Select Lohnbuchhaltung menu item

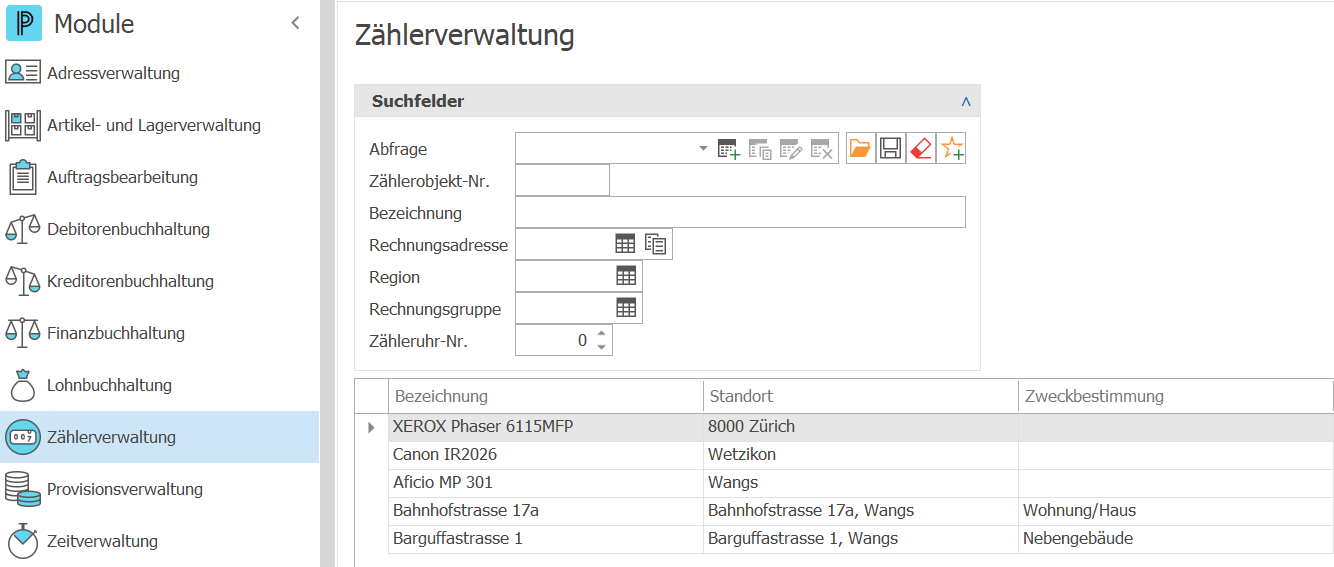coord(160,385)
